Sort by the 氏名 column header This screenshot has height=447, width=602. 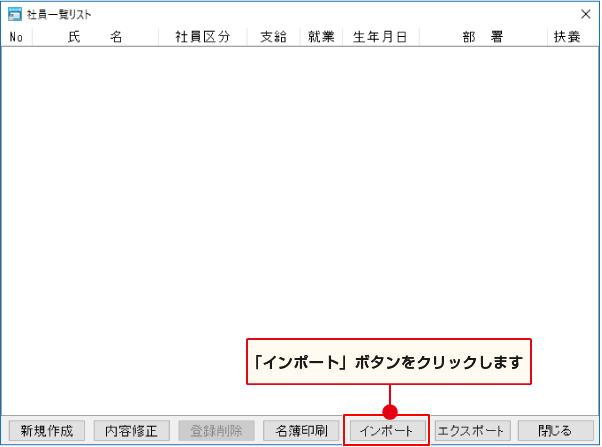(x=95, y=37)
